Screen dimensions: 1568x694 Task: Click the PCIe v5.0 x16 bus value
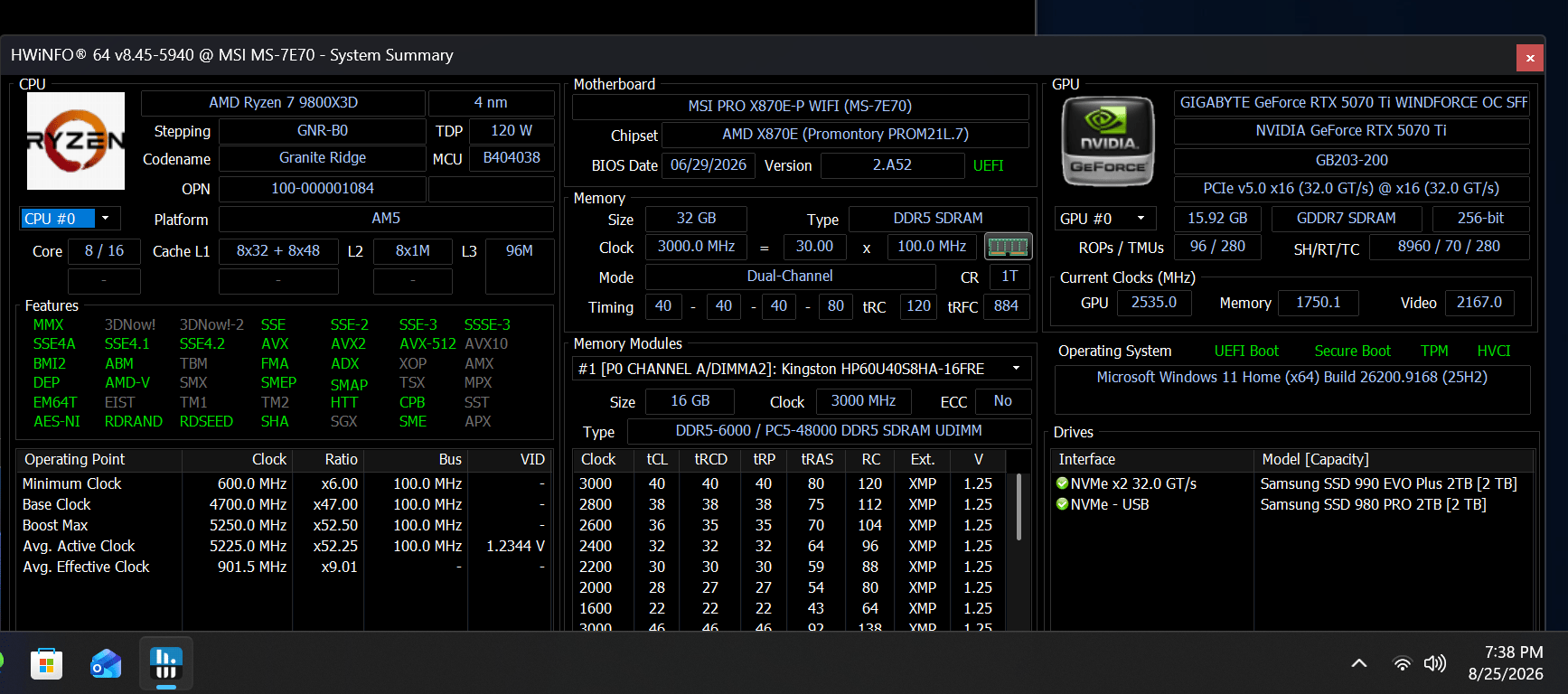[x=1352, y=189]
